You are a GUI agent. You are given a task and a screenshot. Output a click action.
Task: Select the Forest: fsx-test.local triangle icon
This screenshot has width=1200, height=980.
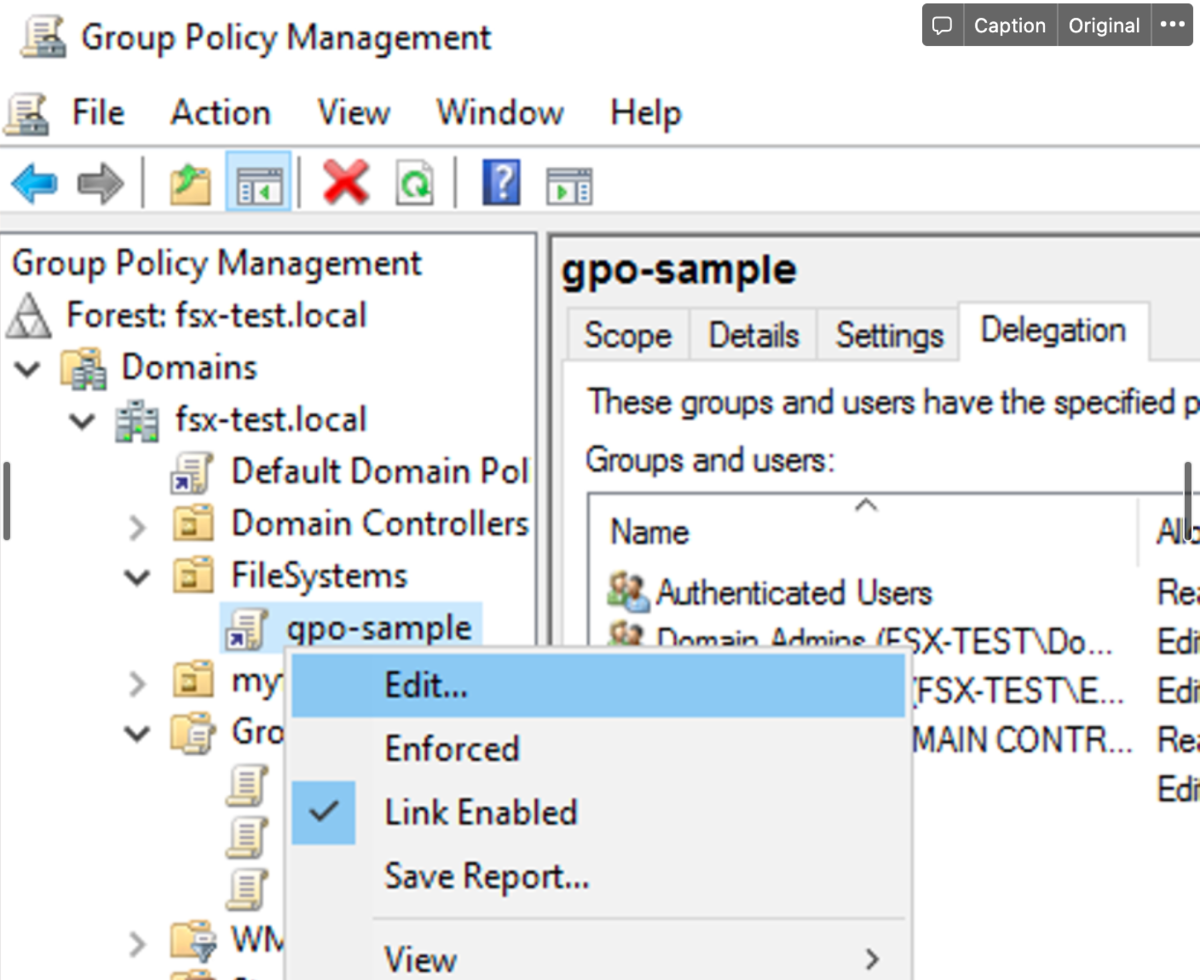pos(30,316)
